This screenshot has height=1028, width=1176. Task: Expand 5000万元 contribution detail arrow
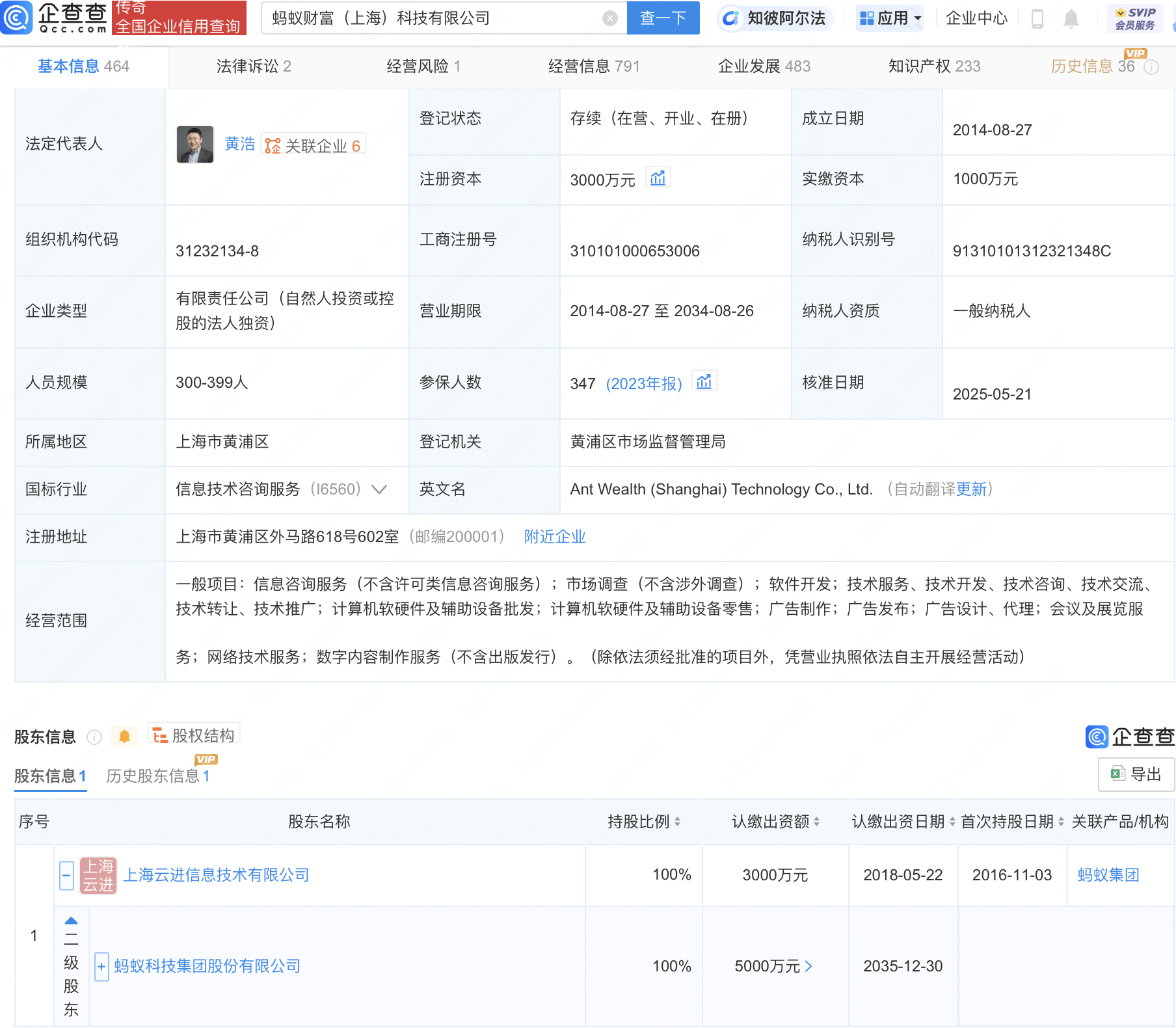coord(808,966)
